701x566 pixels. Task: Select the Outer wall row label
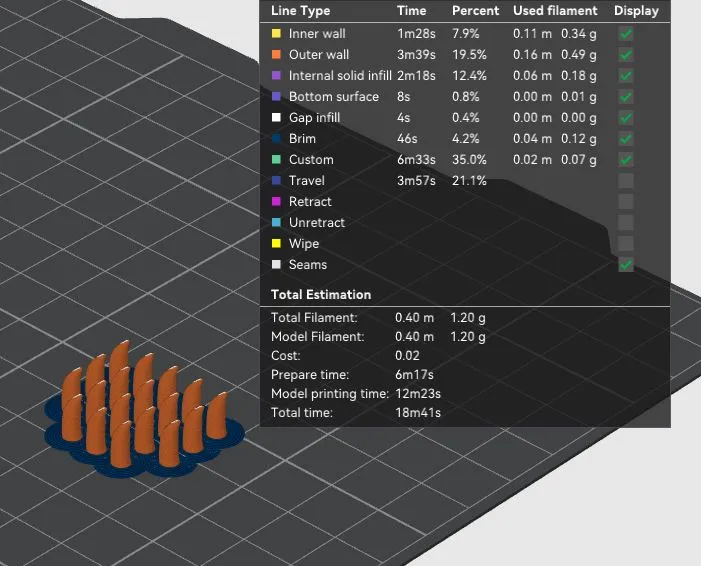[x=319, y=55]
